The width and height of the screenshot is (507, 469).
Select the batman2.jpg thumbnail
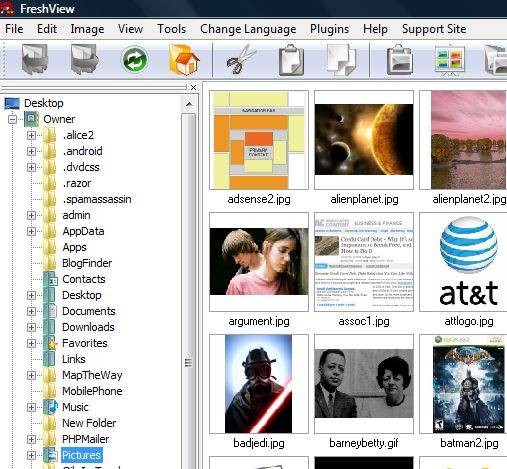click(x=463, y=384)
